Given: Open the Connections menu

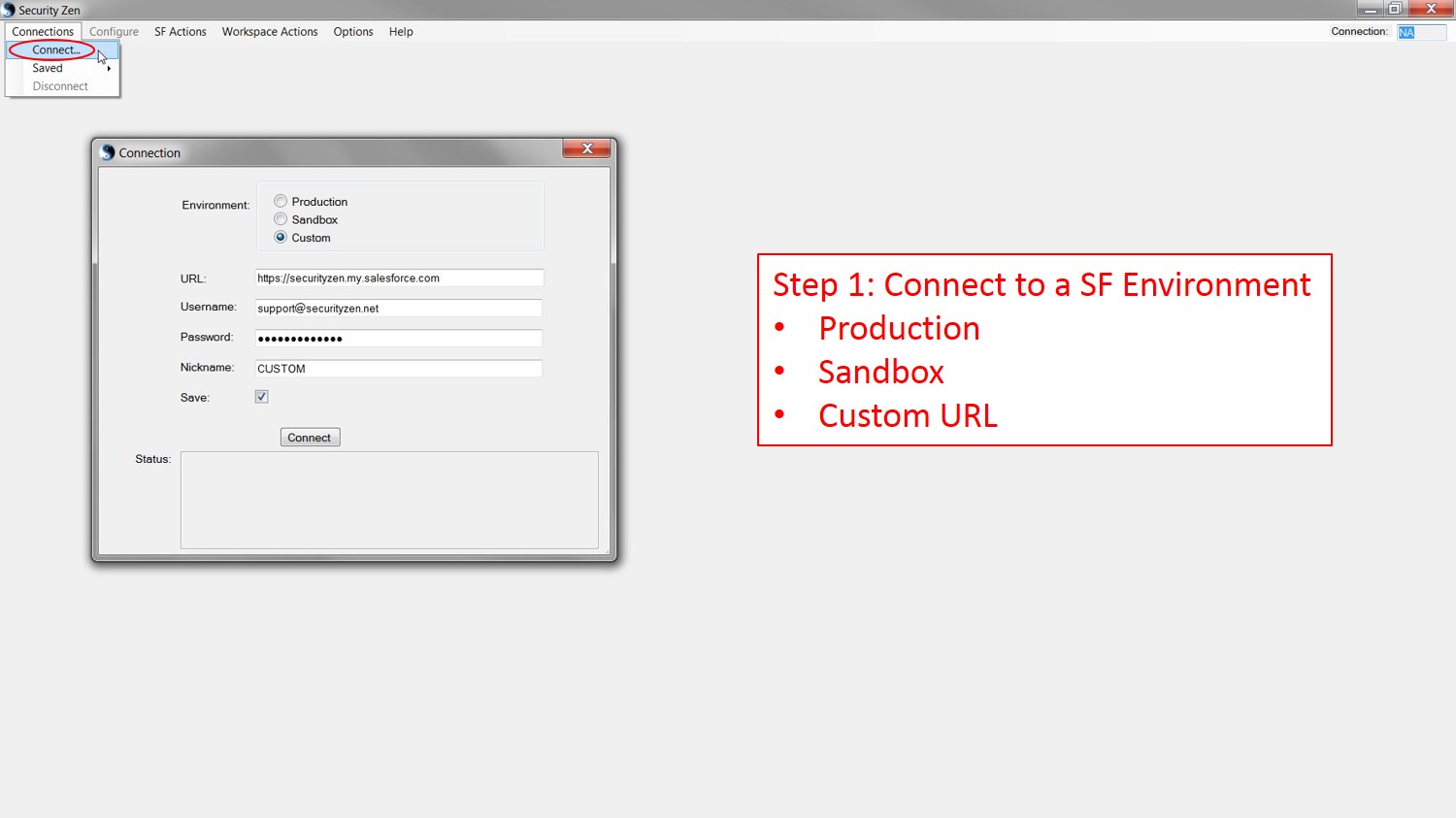Looking at the screenshot, I should pos(43,32).
